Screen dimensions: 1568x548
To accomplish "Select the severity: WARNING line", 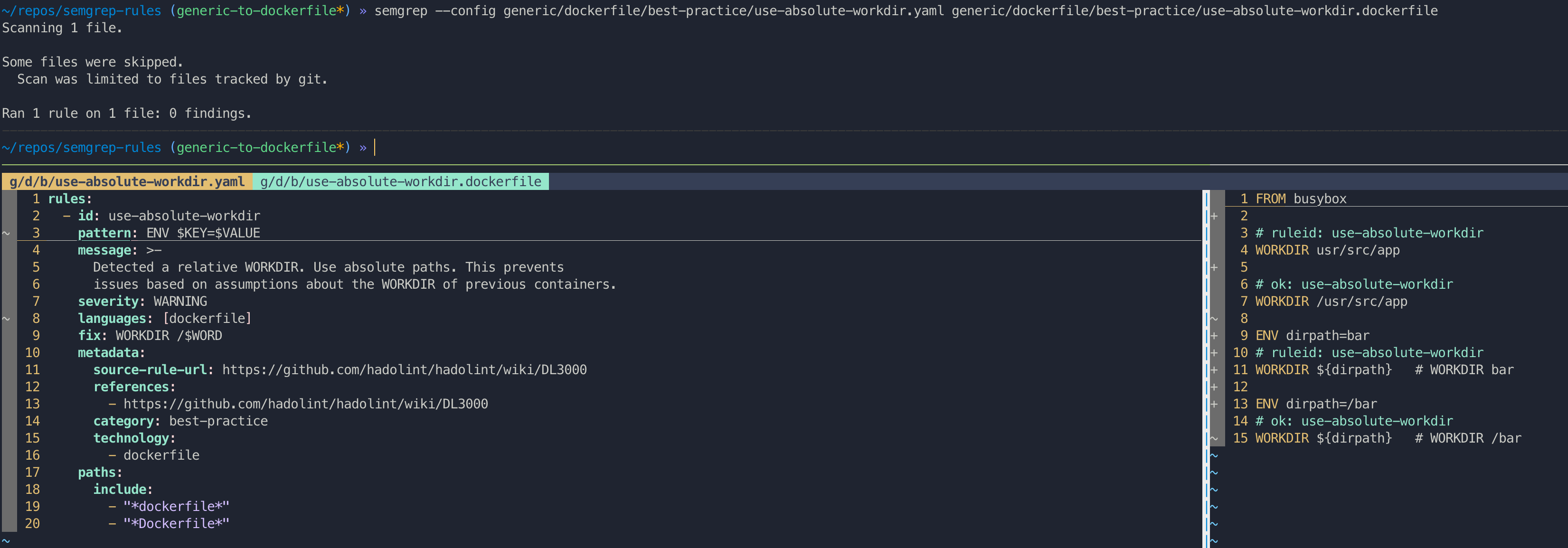I will tap(143, 301).
